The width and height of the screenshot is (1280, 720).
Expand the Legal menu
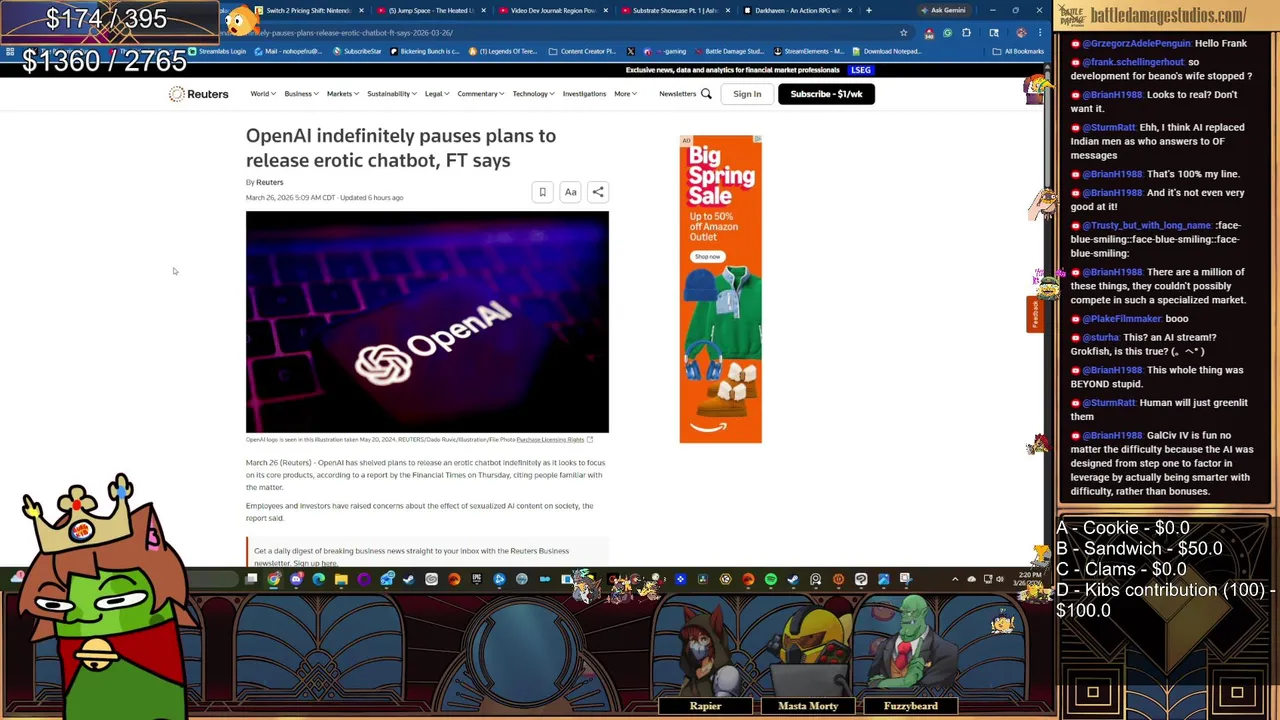coord(437,94)
